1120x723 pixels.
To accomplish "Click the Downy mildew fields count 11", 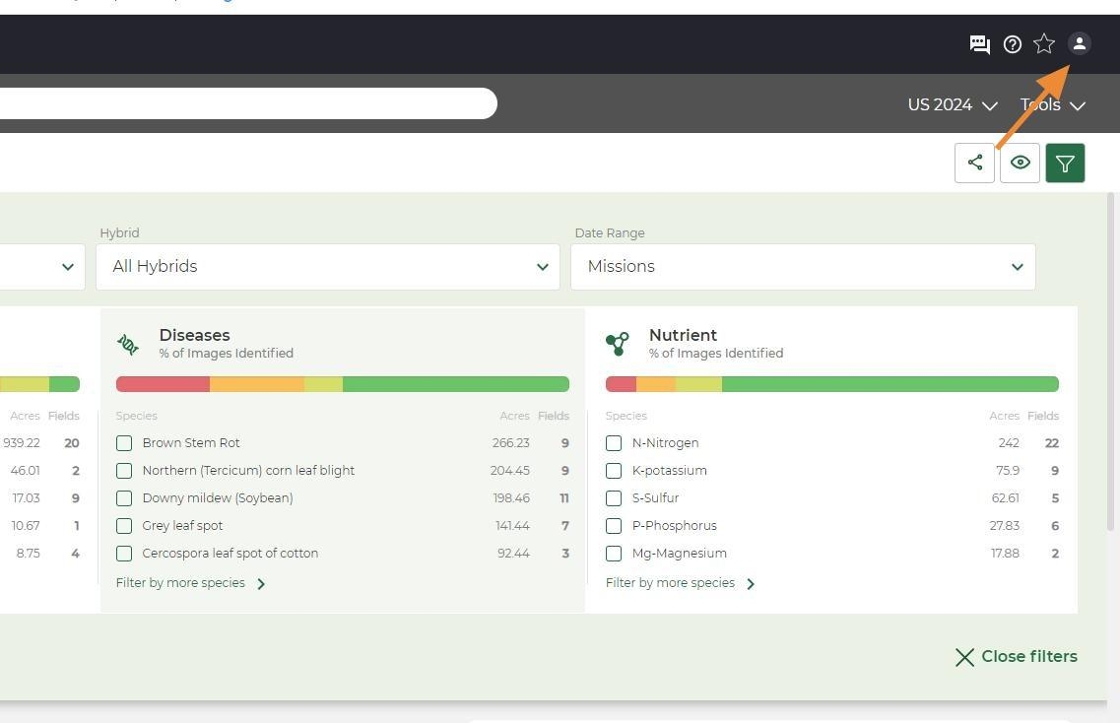I will [x=564, y=498].
